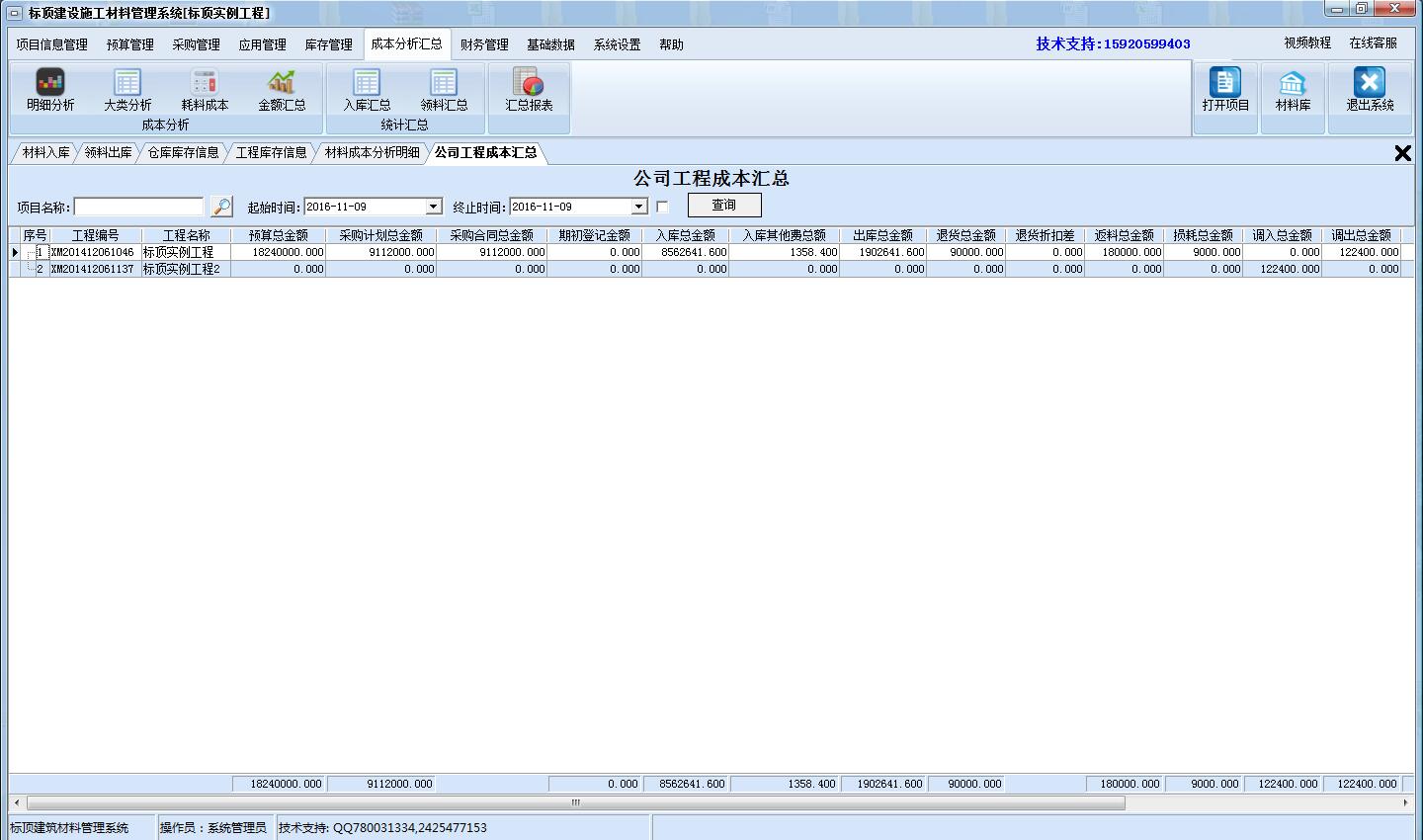This screenshot has height=840, width=1423.
Task: Open the 入库汇总 inbound summary
Action: click(x=366, y=94)
